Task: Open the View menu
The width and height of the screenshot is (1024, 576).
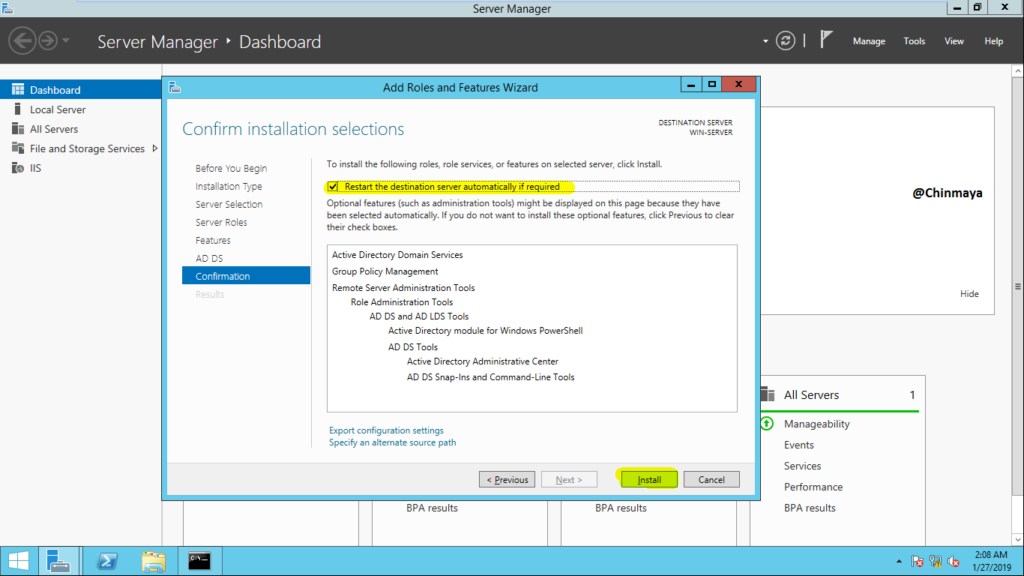Action: pos(953,40)
